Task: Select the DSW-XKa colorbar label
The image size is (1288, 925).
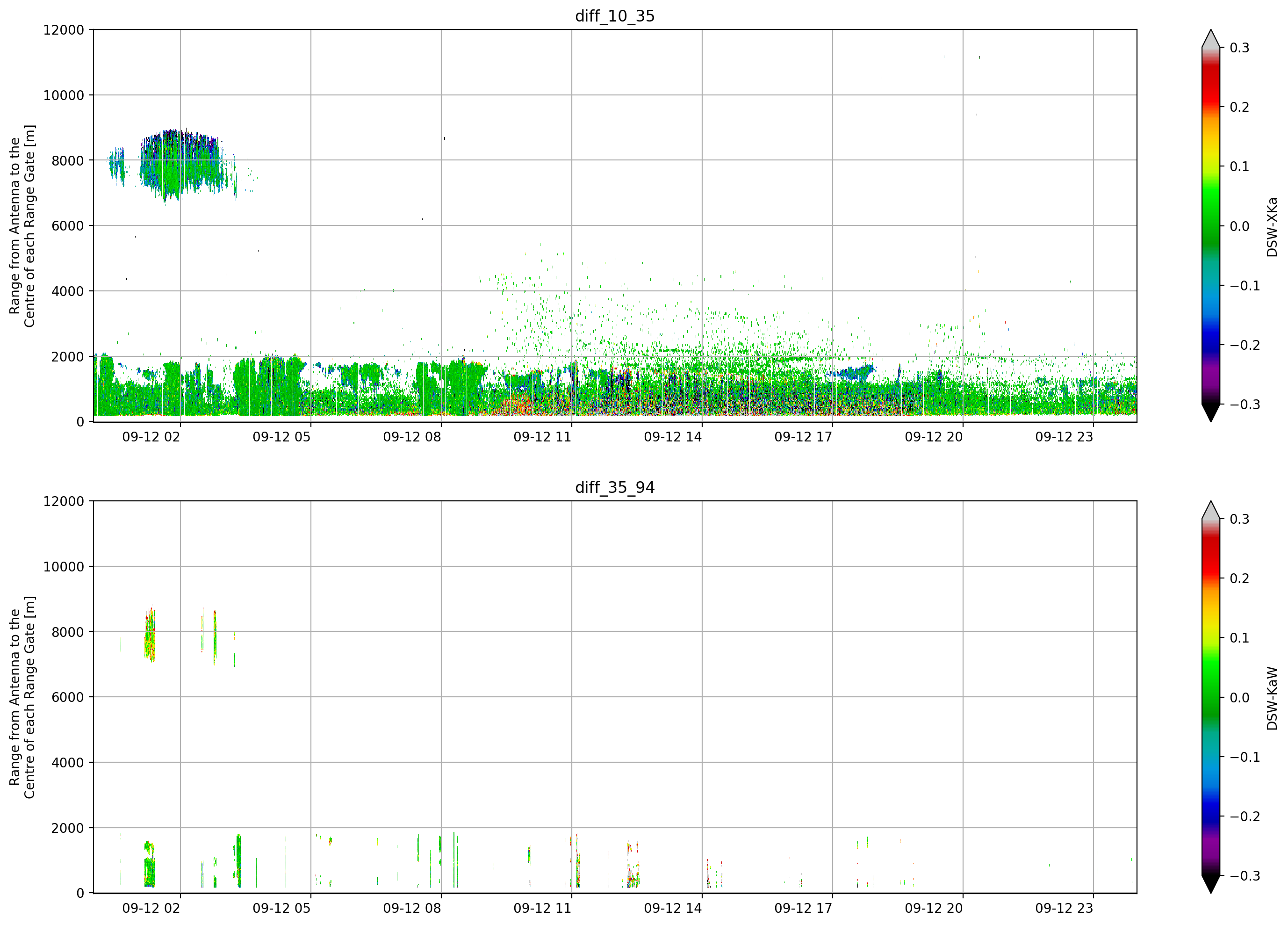Action: point(1272,227)
